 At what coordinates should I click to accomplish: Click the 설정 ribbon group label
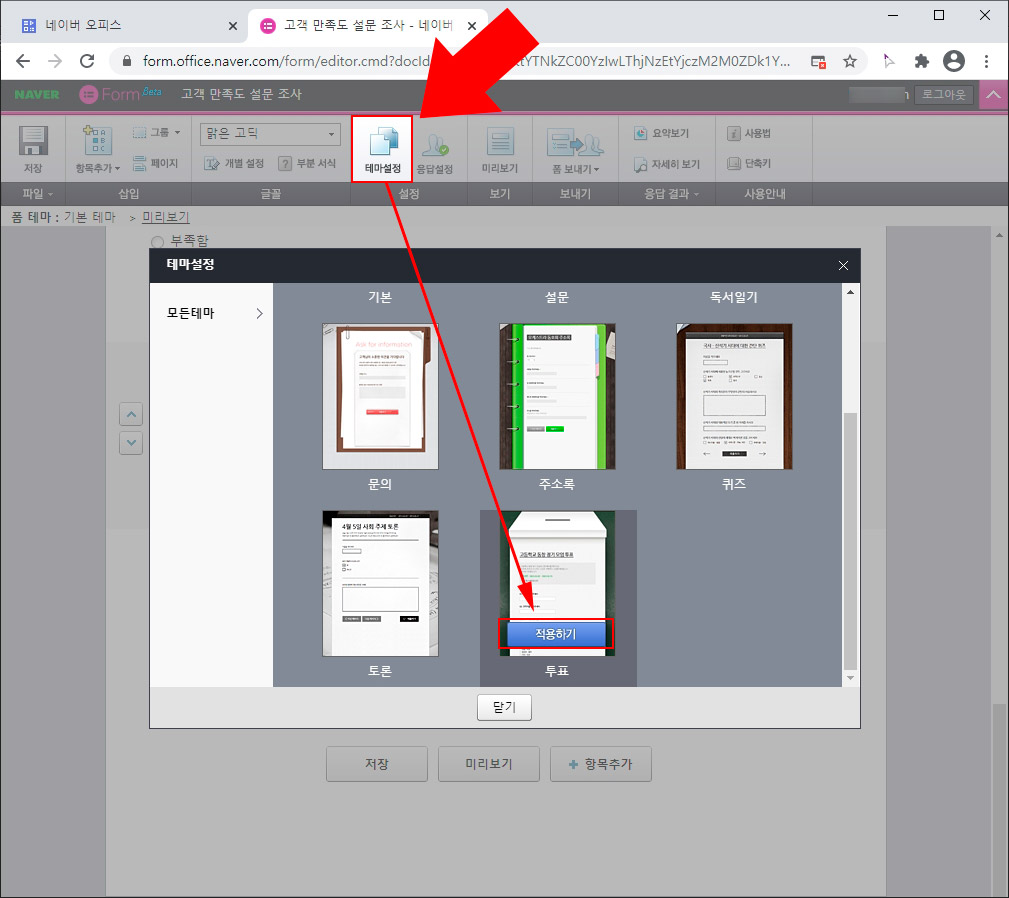tap(409, 194)
